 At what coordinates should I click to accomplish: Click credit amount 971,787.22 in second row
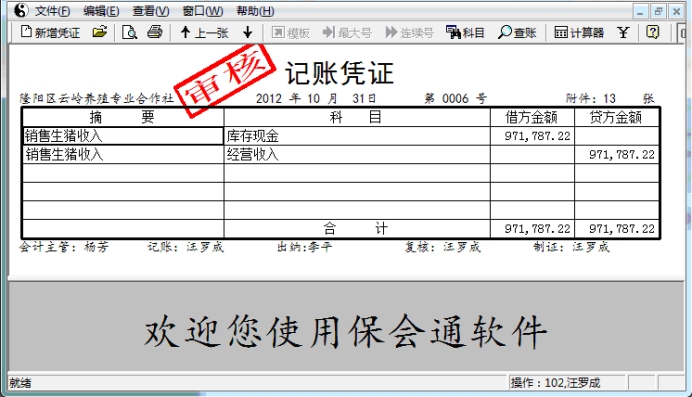pos(621,154)
